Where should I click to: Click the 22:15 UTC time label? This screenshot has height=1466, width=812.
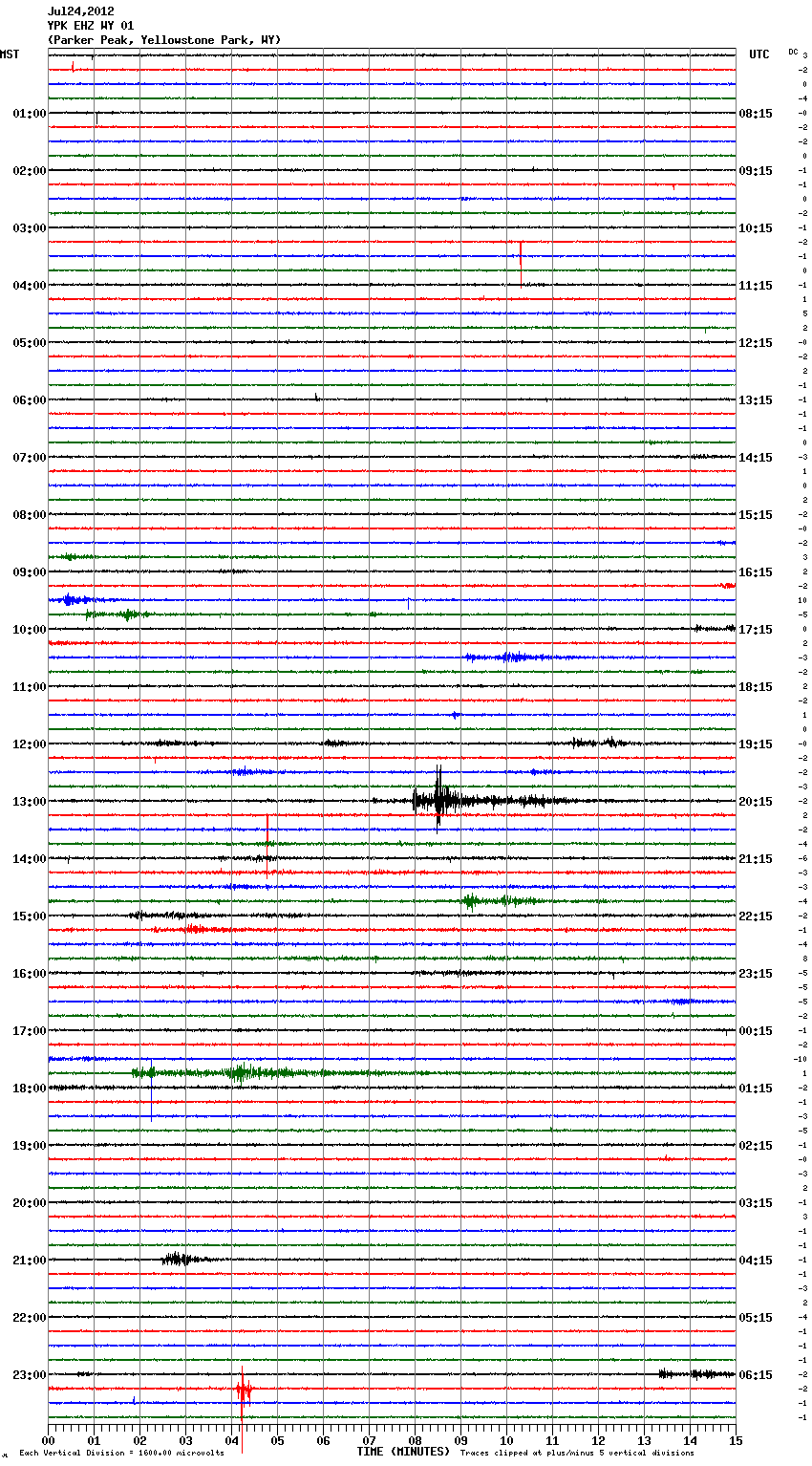(756, 916)
